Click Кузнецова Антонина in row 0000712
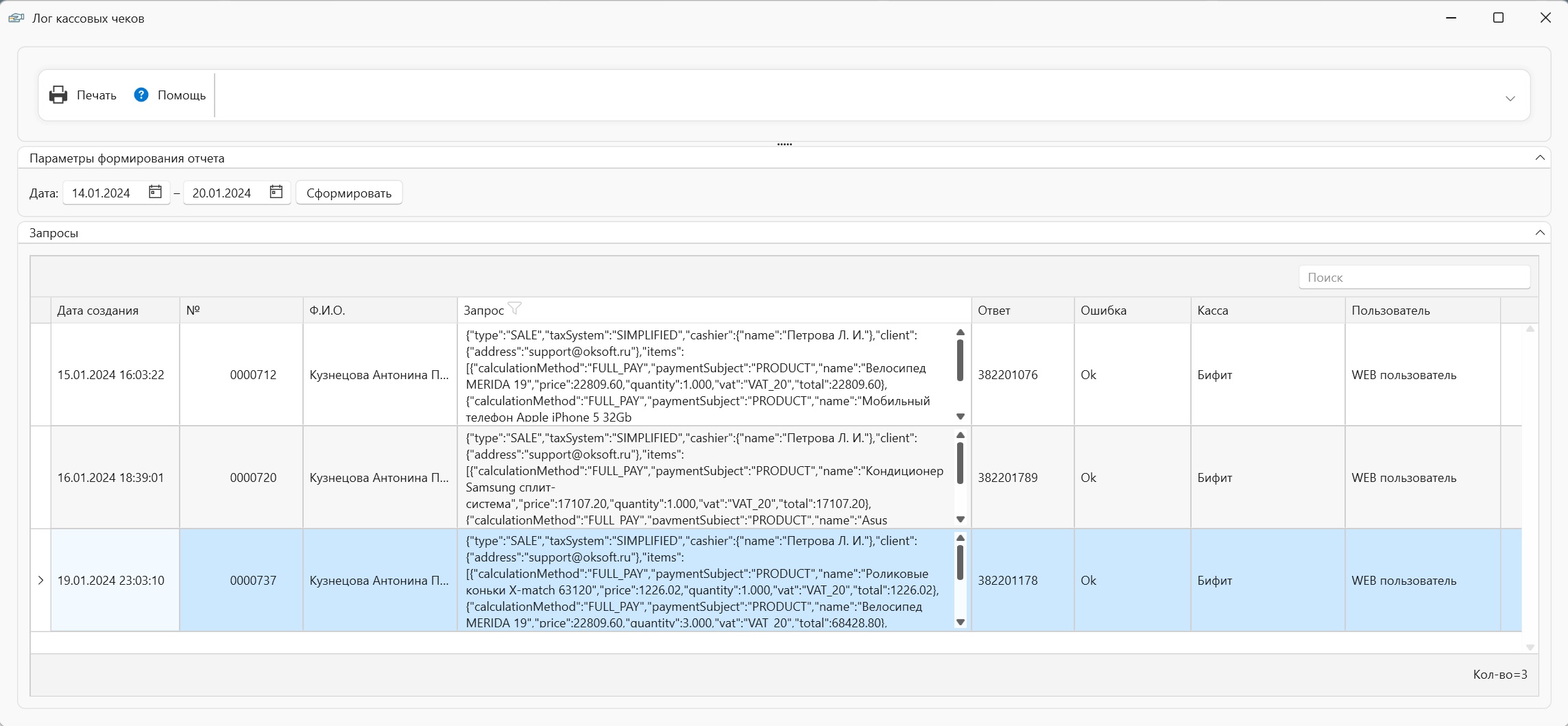 (378, 375)
